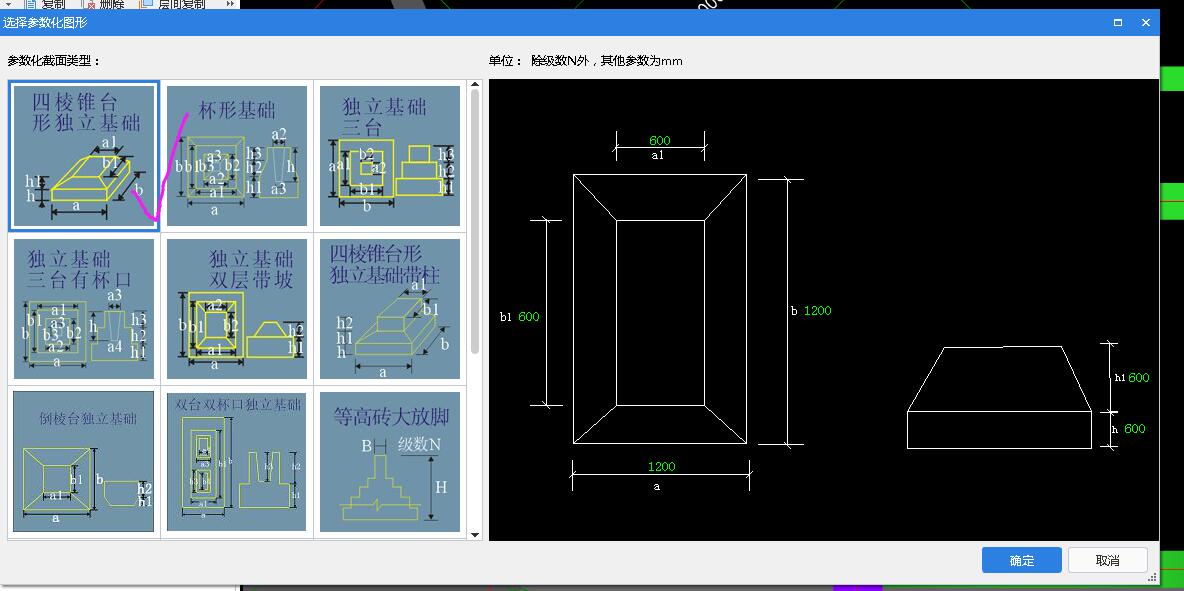Click 层间复制 in background toolbar

(173, 5)
